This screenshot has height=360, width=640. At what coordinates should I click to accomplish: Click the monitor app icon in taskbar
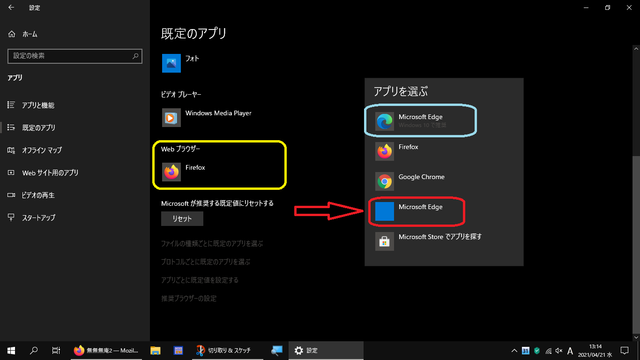(276, 351)
